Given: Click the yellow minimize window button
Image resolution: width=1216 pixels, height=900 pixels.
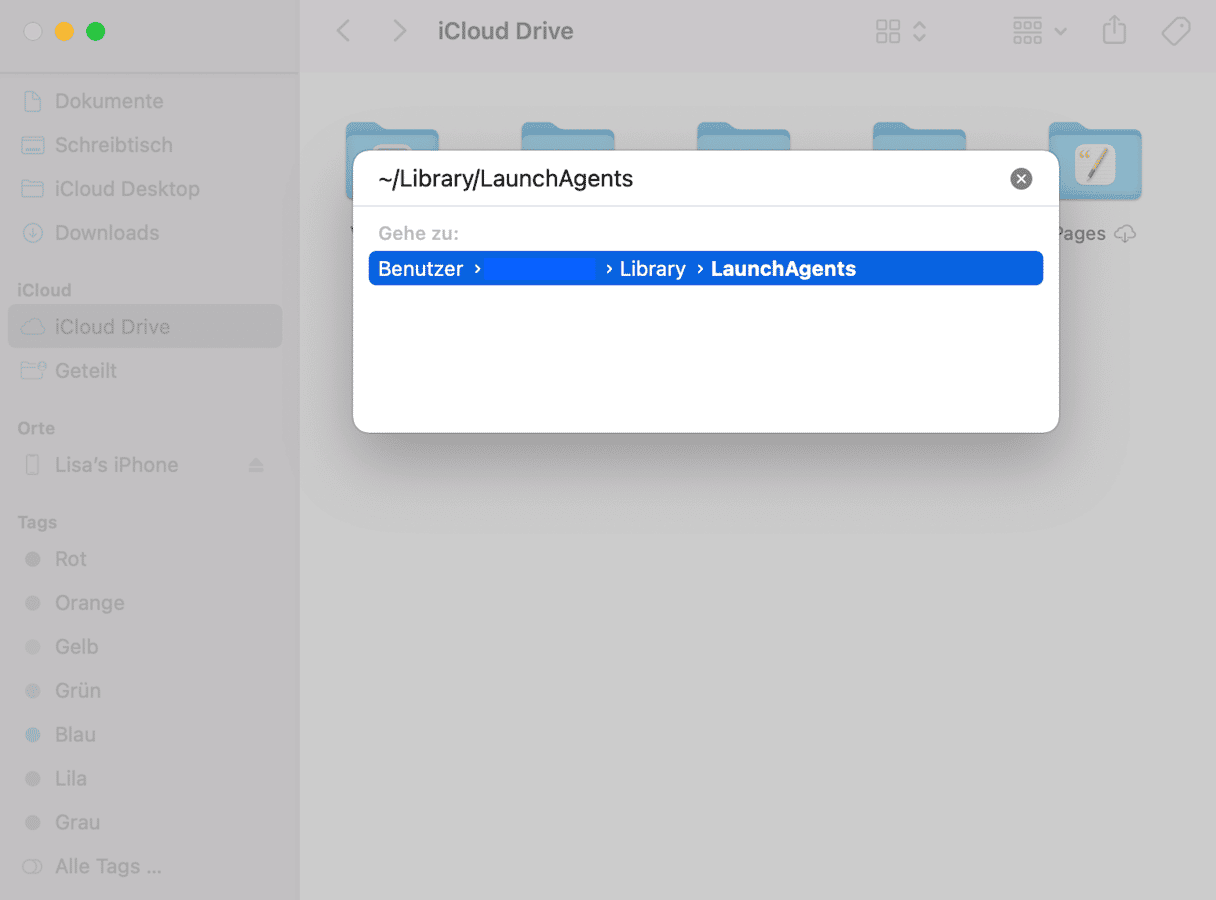Looking at the screenshot, I should click(x=64, y=32).
